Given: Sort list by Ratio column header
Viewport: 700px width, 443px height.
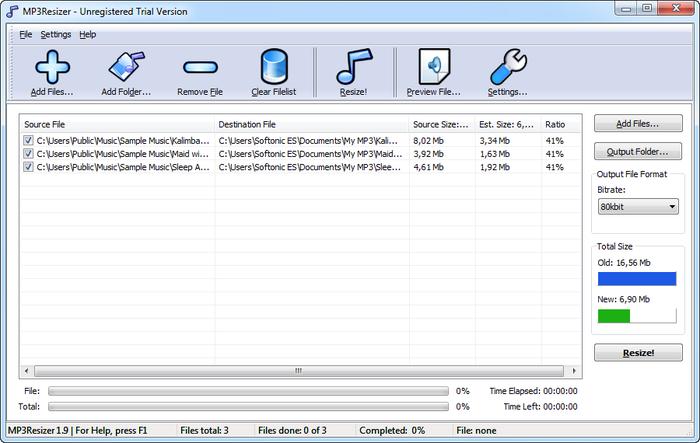Looking at the screenshot, I should pos(559,125).
